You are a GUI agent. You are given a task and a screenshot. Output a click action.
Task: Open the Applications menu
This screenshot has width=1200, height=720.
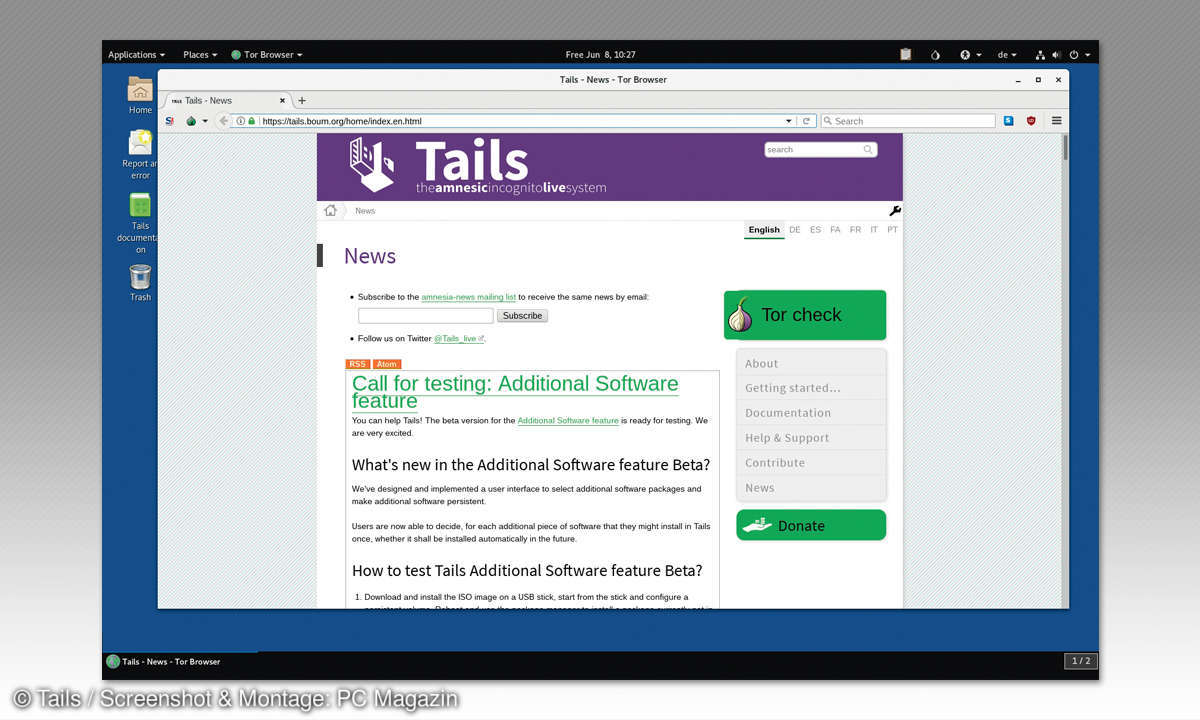tap(136, 55)
